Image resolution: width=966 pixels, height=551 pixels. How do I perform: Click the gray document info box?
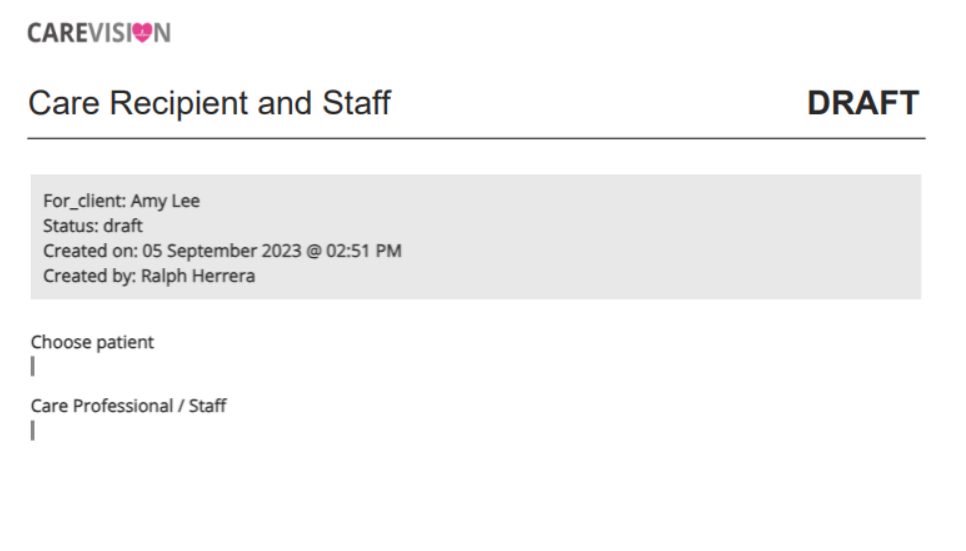476,237
